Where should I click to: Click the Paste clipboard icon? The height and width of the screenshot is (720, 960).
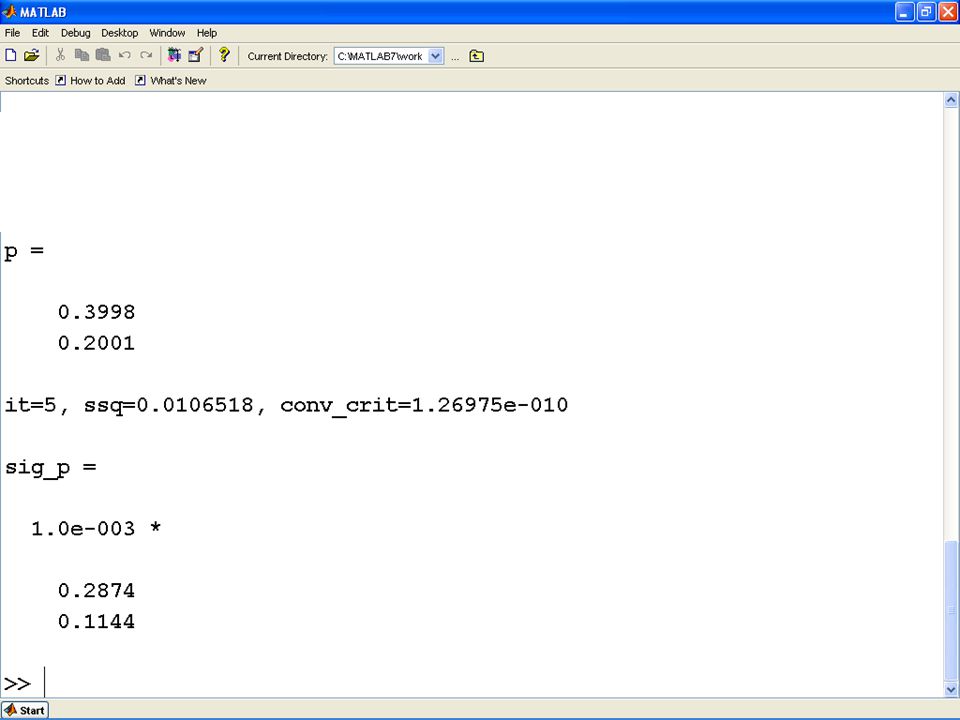click(x=103, y=56)
